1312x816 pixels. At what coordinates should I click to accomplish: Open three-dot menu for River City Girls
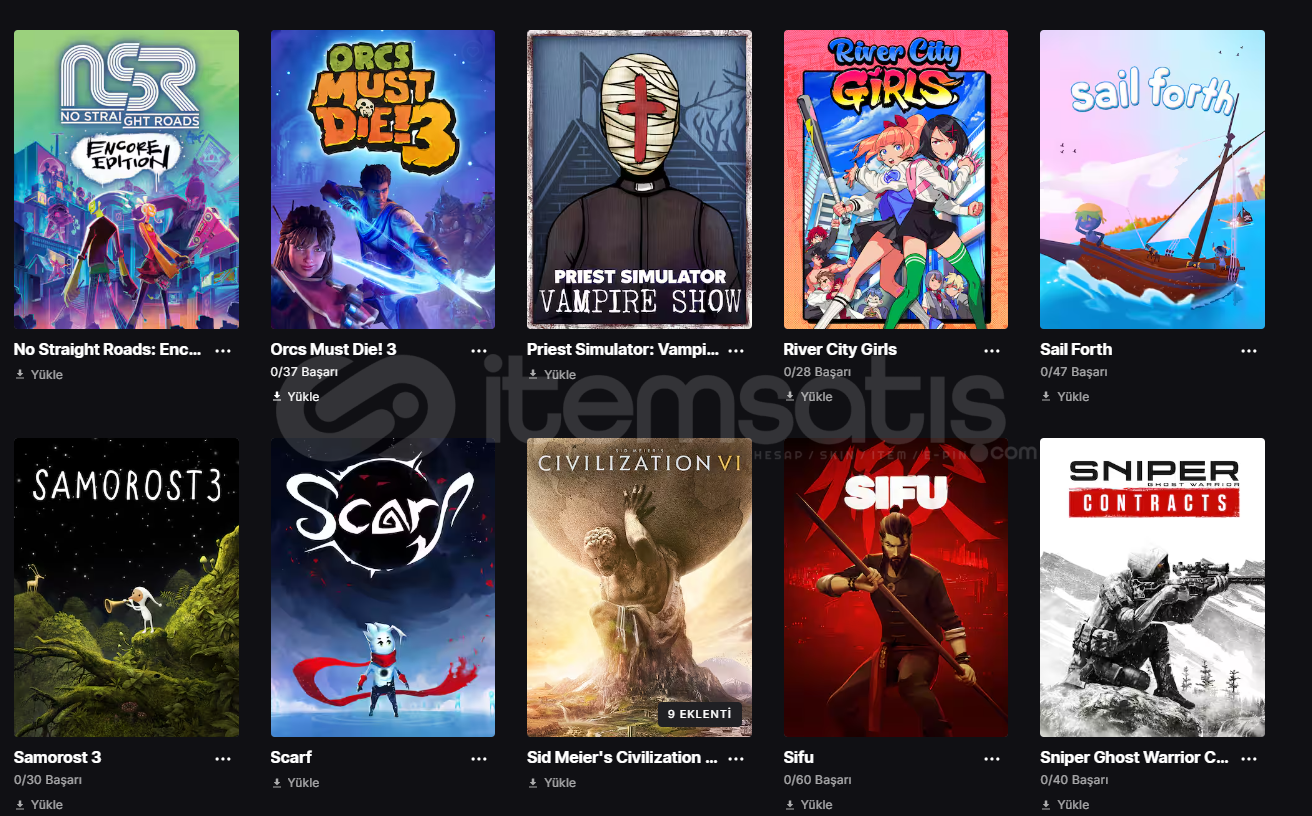(992, 351)
